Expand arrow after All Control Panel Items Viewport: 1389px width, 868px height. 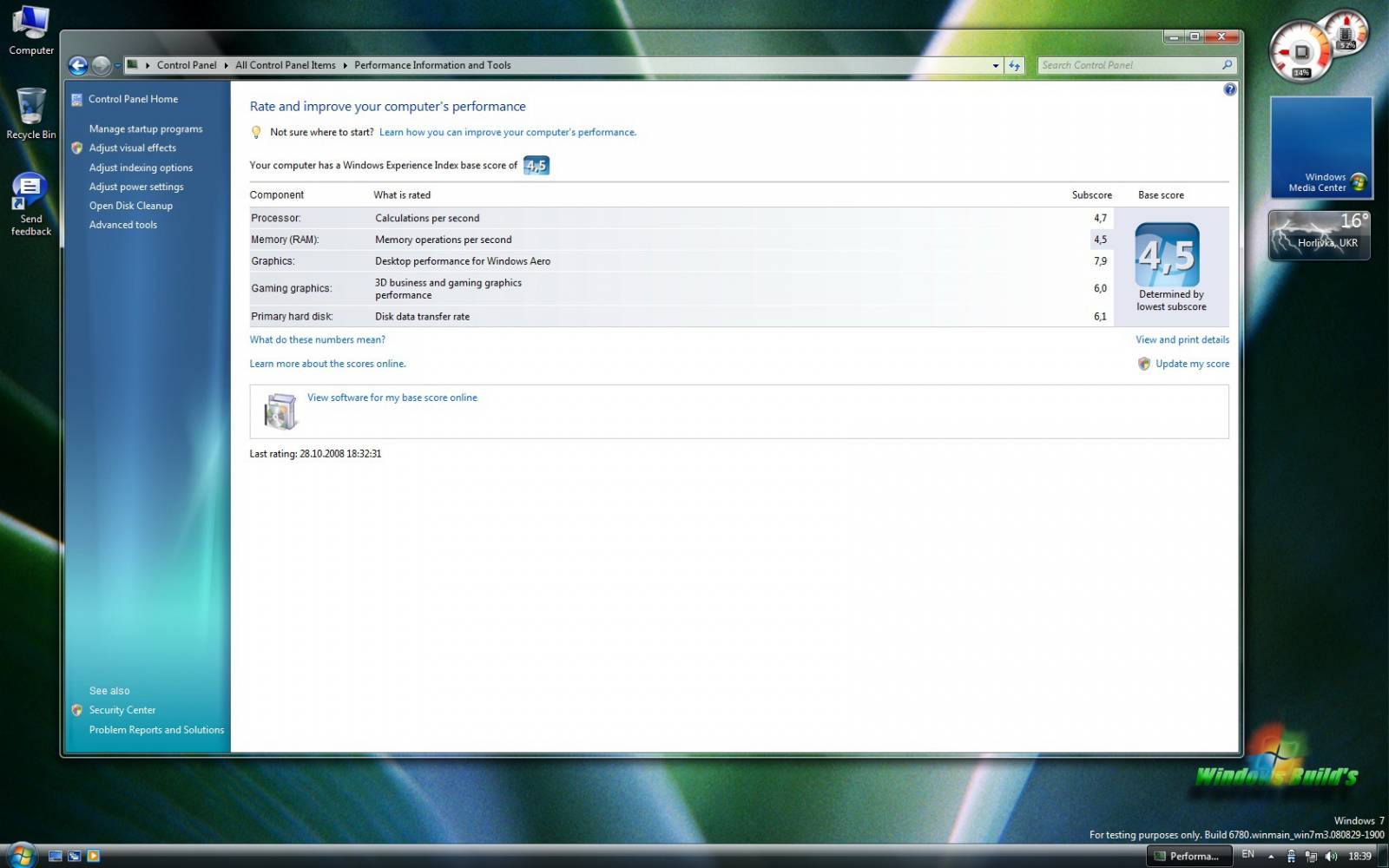(x=345, y=65)
